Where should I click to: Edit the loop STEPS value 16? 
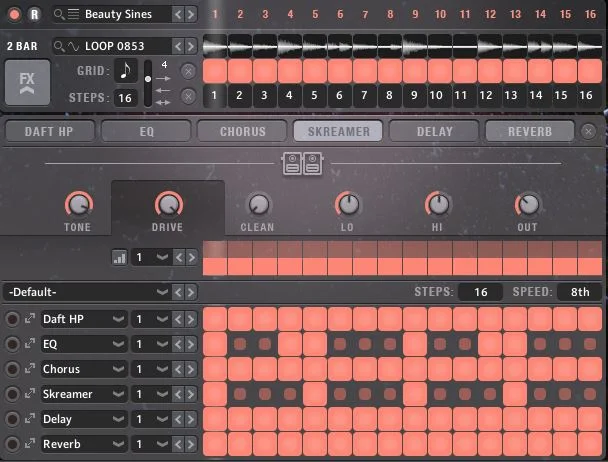click(125, 98)
